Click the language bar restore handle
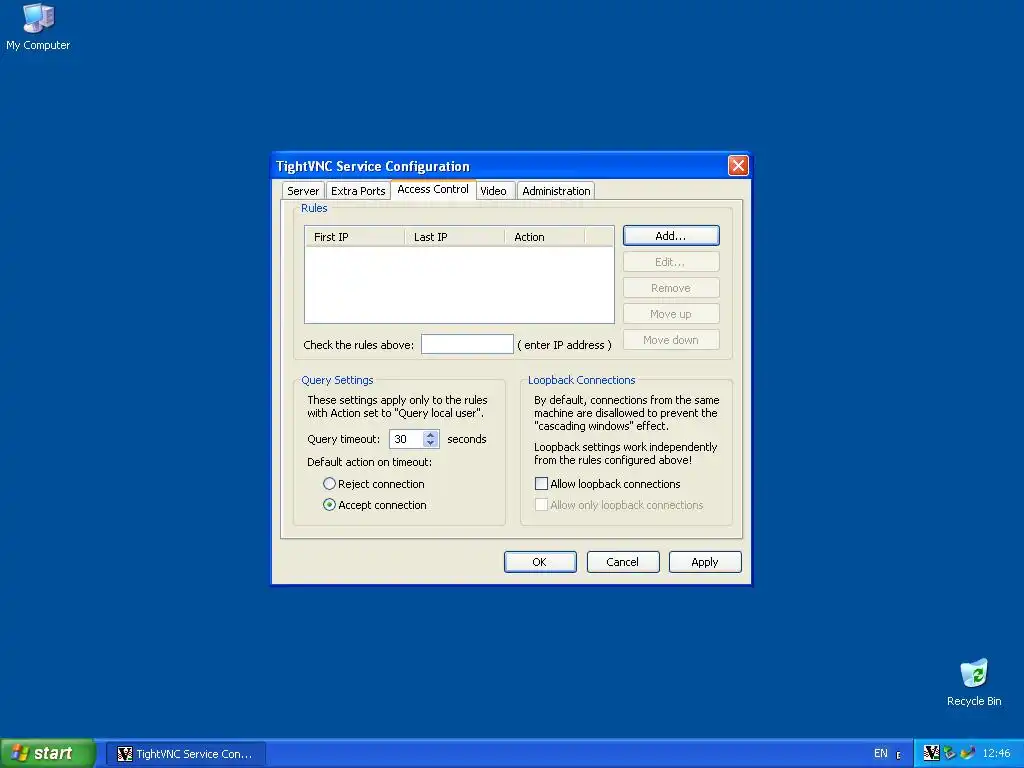The width and height of the screenshot is (1024, 768). coord(899,755)
